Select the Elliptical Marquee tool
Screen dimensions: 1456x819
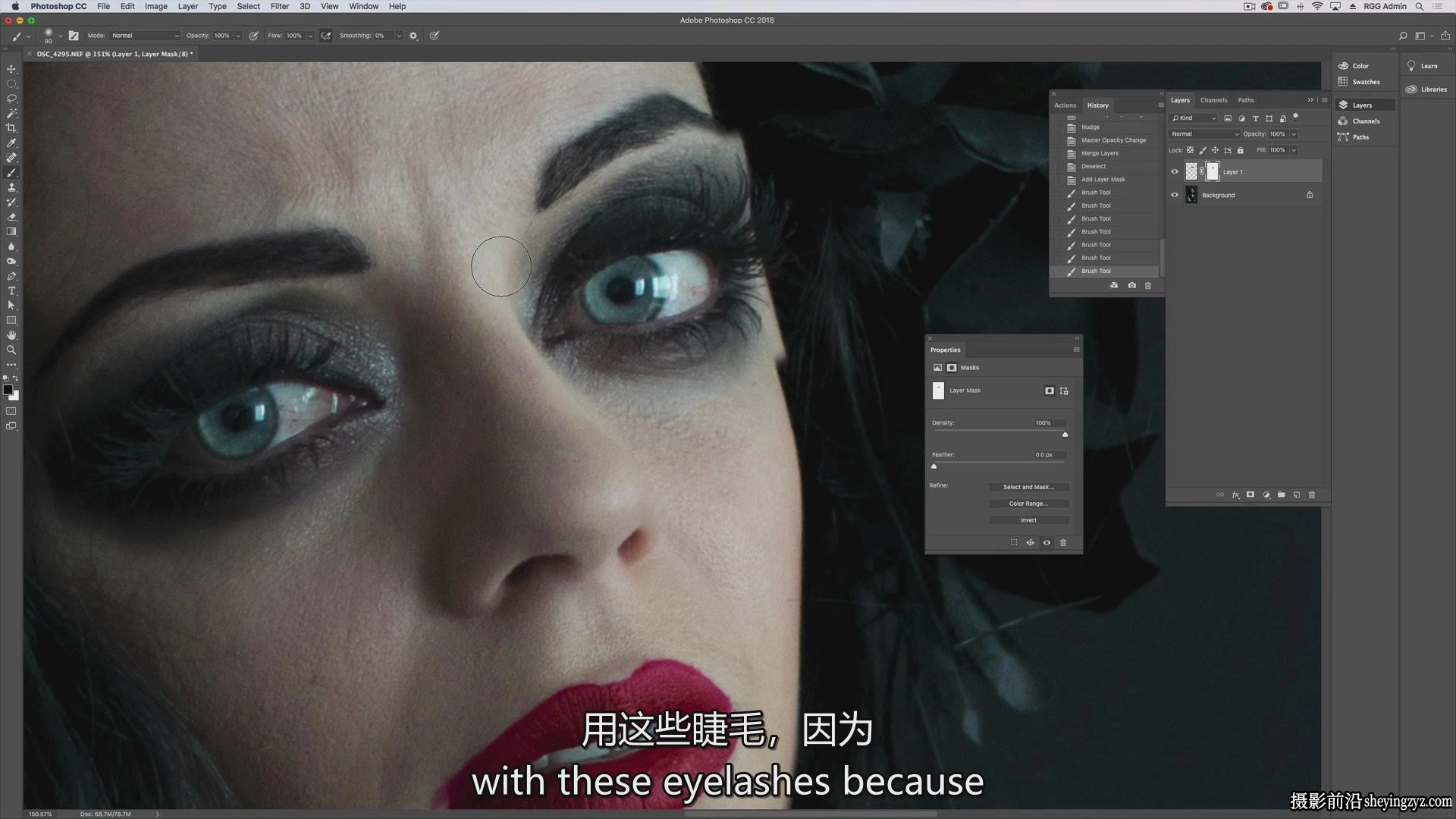(11, 83)
